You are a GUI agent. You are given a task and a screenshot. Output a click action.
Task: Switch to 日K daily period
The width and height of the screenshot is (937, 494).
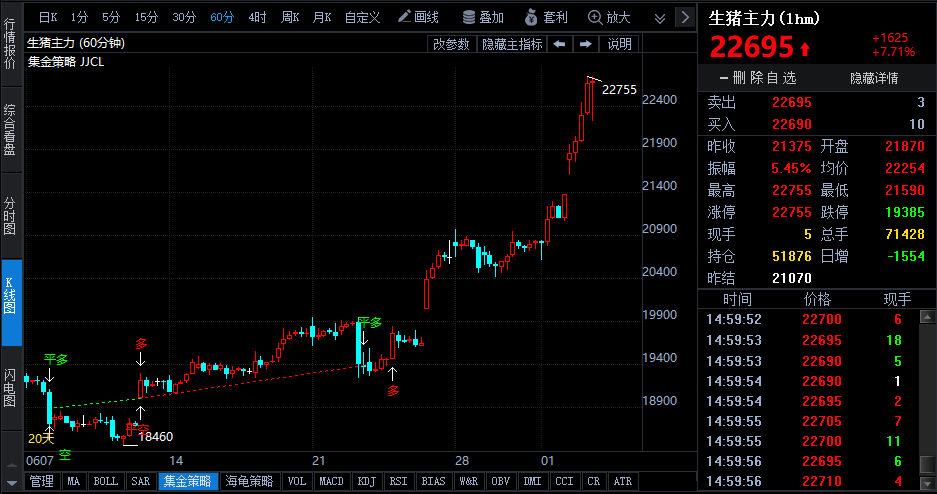tap(48, 17)
